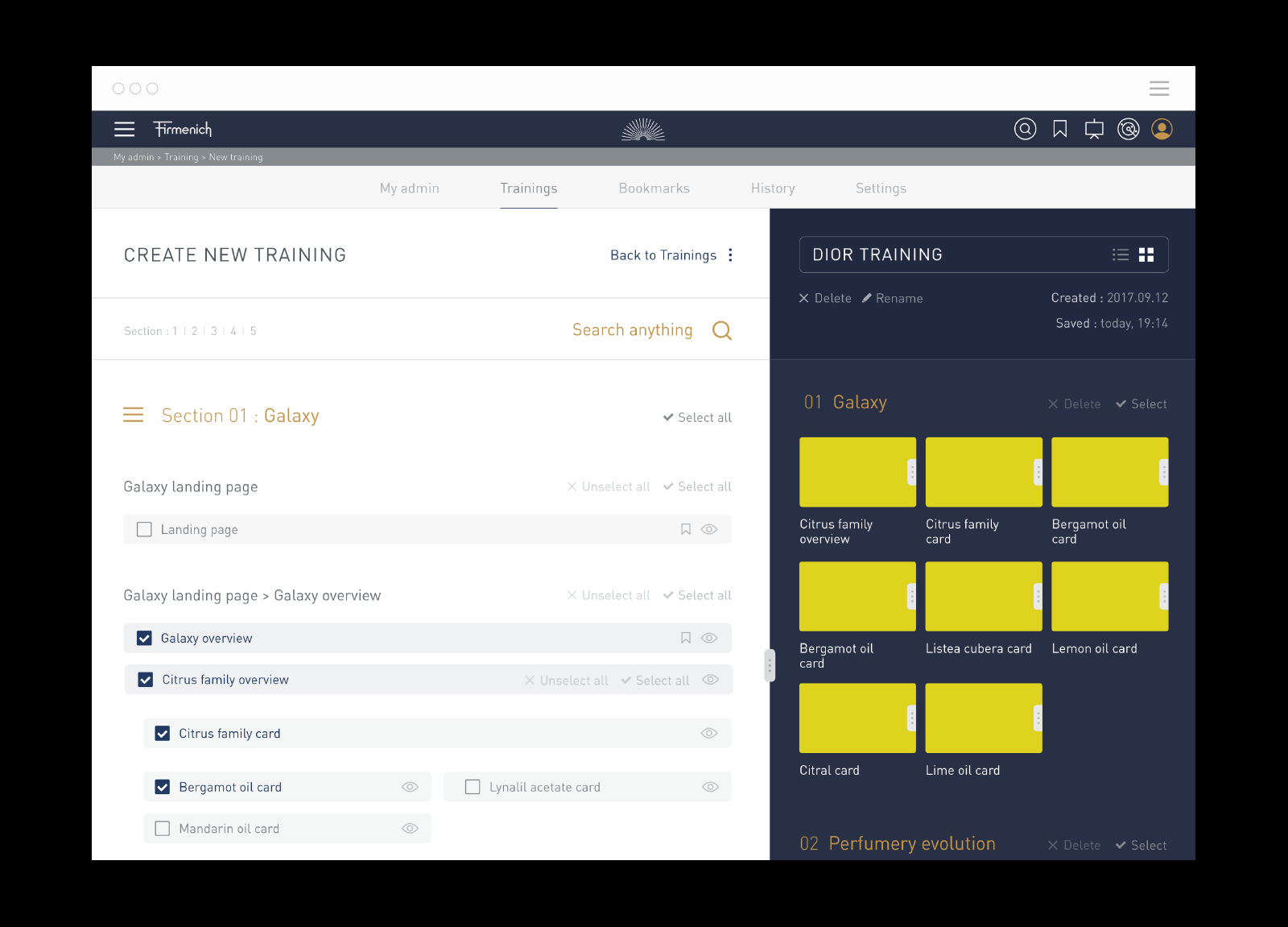
Task: Open more options next to Back to Trainings
Action: click(x=730, y=255)
